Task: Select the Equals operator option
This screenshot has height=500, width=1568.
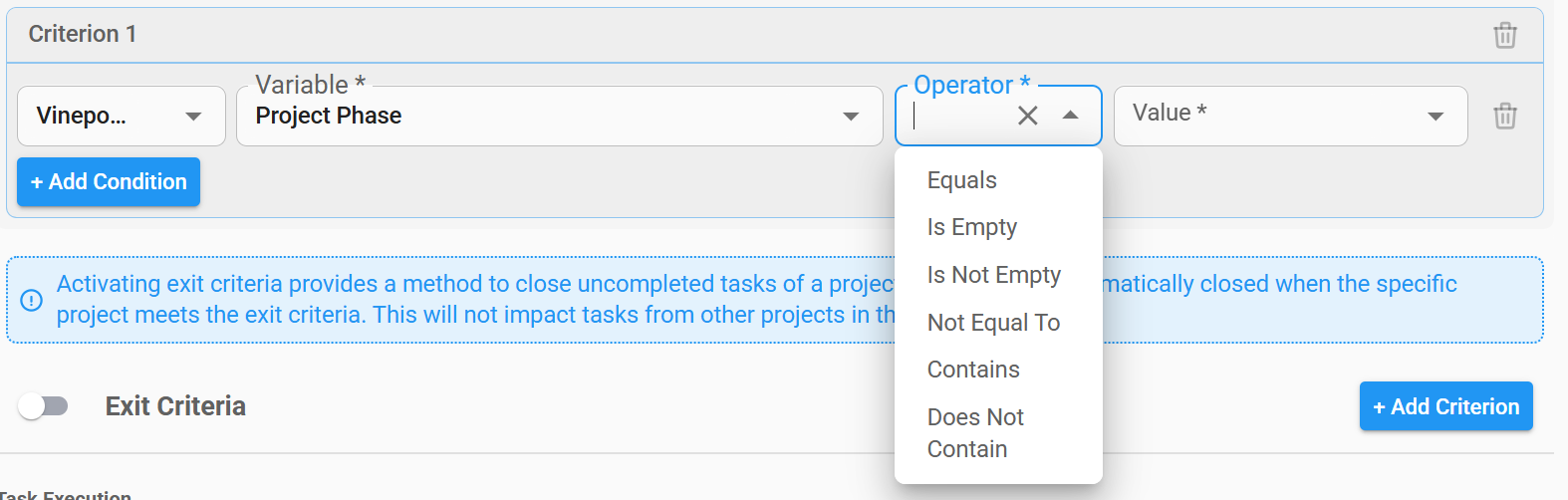Action: tap(961, 180)
